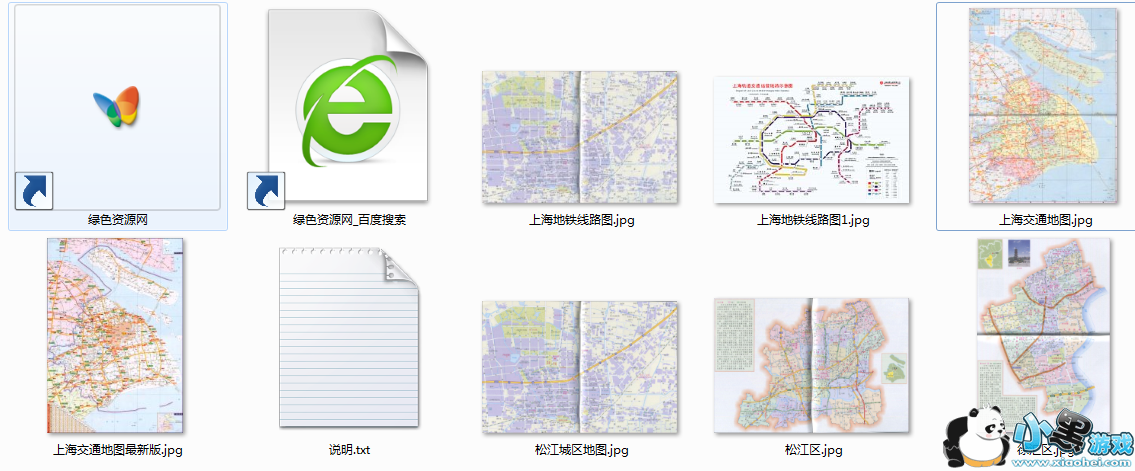1135x471 pixels.
Task: Select the 上海地铁线路图1.jpg metro diagram thumbnail
Action: [x=812, y=140]
